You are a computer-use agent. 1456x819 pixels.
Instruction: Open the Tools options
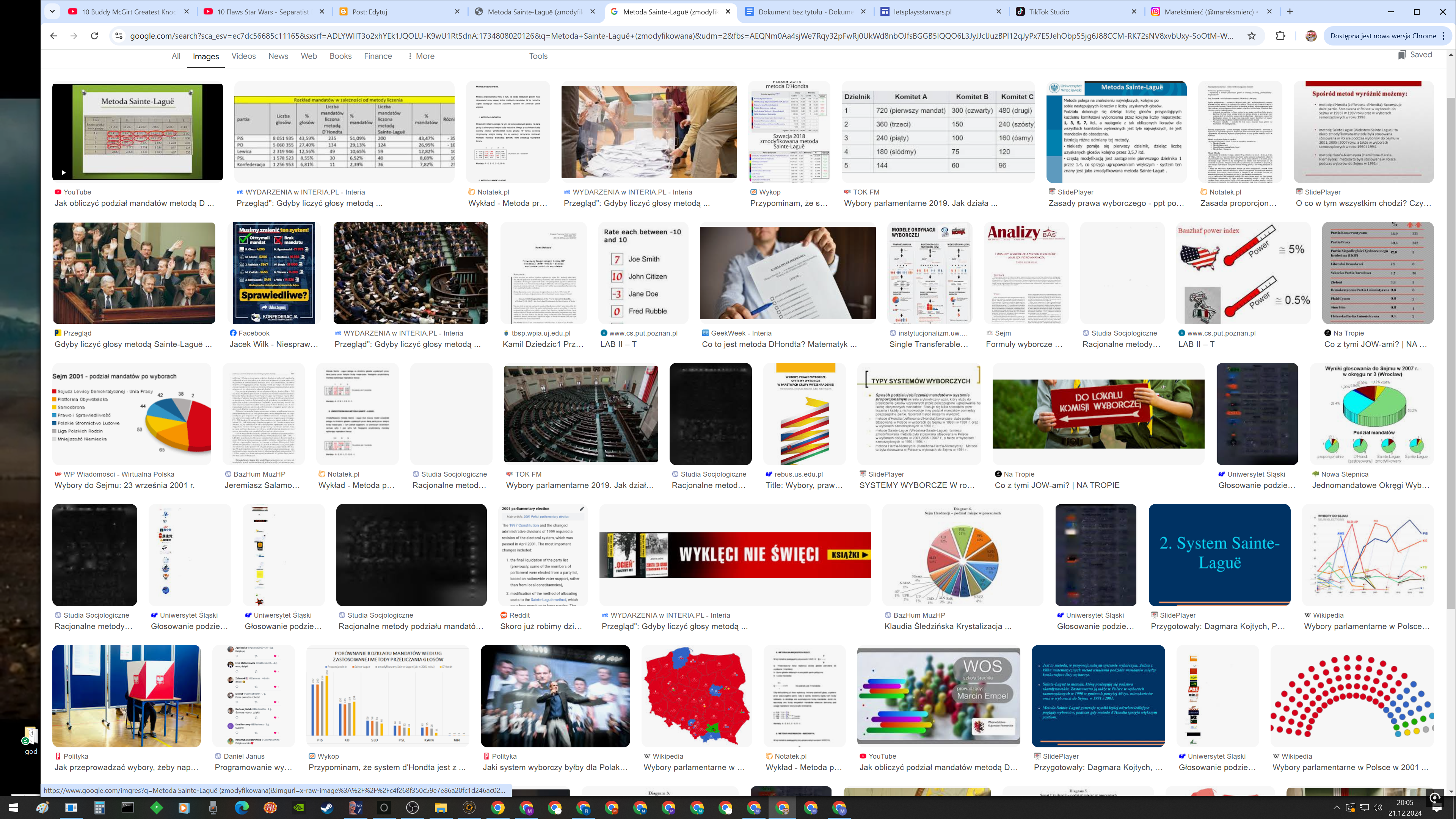[538, 56]
